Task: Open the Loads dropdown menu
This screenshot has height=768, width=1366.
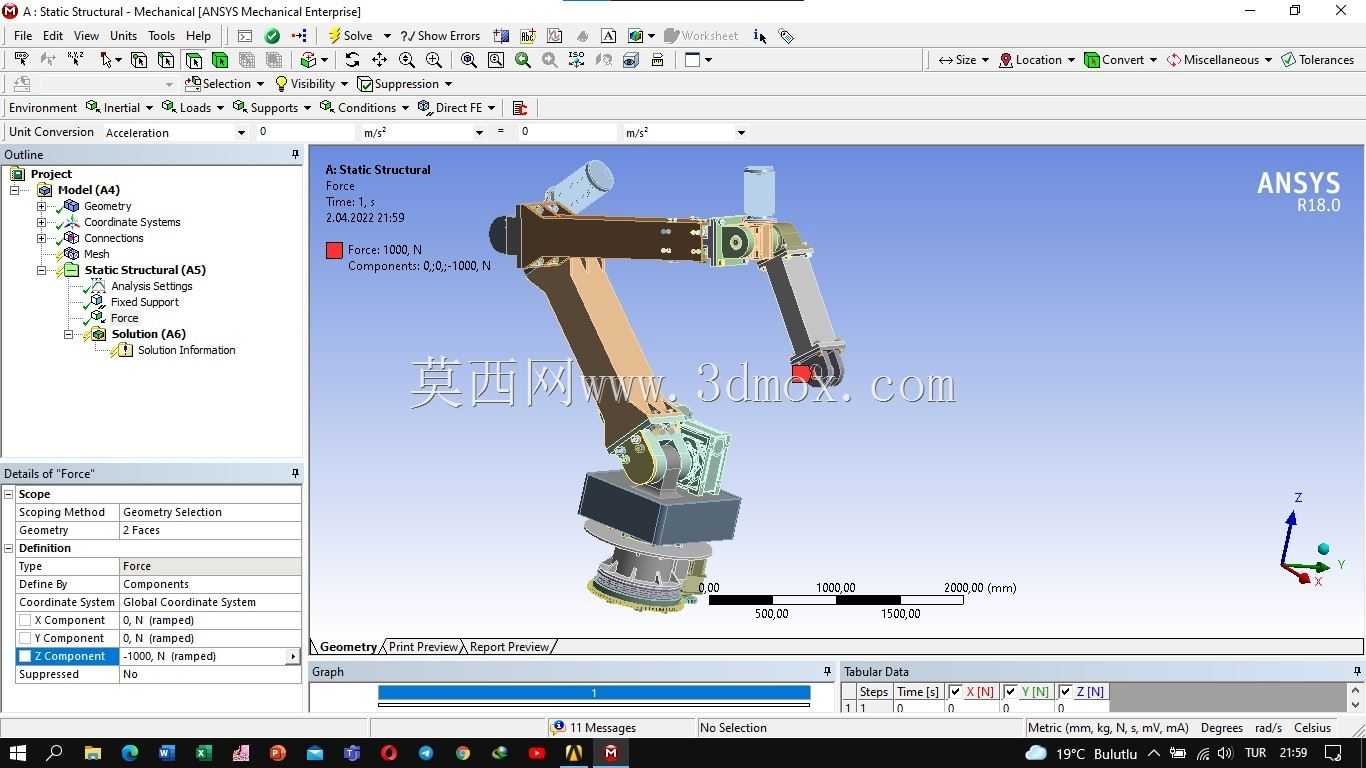Action: click(195, 108)
